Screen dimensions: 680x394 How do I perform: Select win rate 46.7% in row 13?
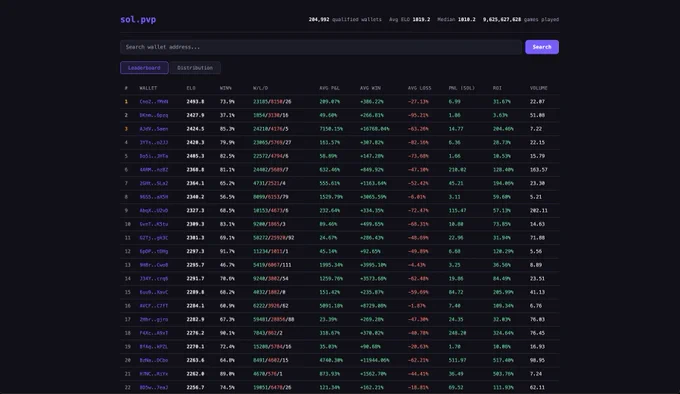point(227,265)
